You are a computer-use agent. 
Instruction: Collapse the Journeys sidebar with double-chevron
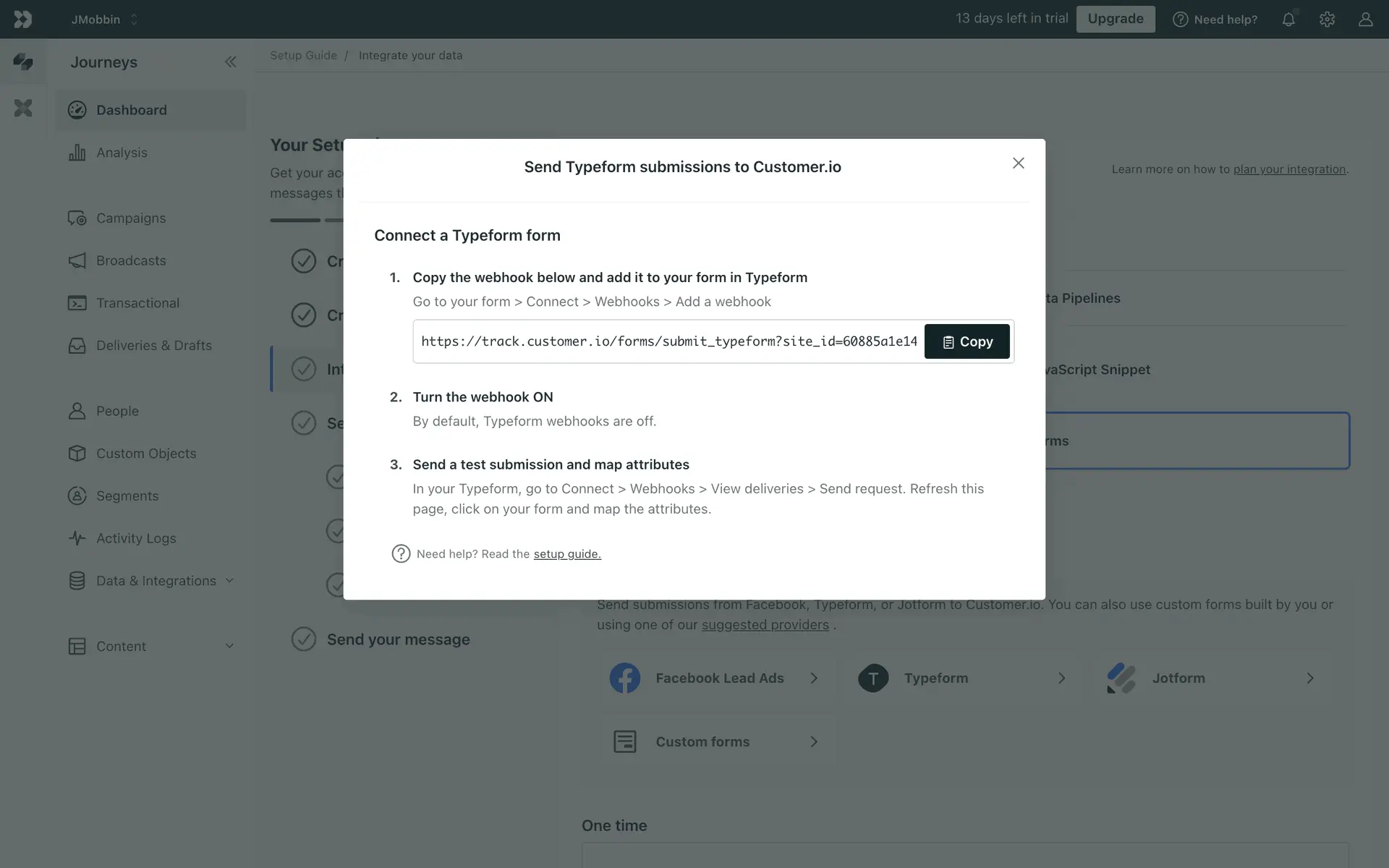(230, 62)
